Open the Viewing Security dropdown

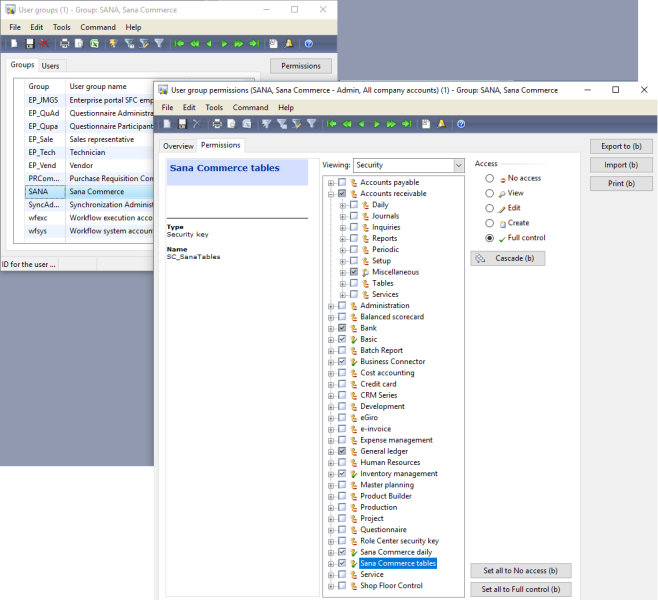459,165
